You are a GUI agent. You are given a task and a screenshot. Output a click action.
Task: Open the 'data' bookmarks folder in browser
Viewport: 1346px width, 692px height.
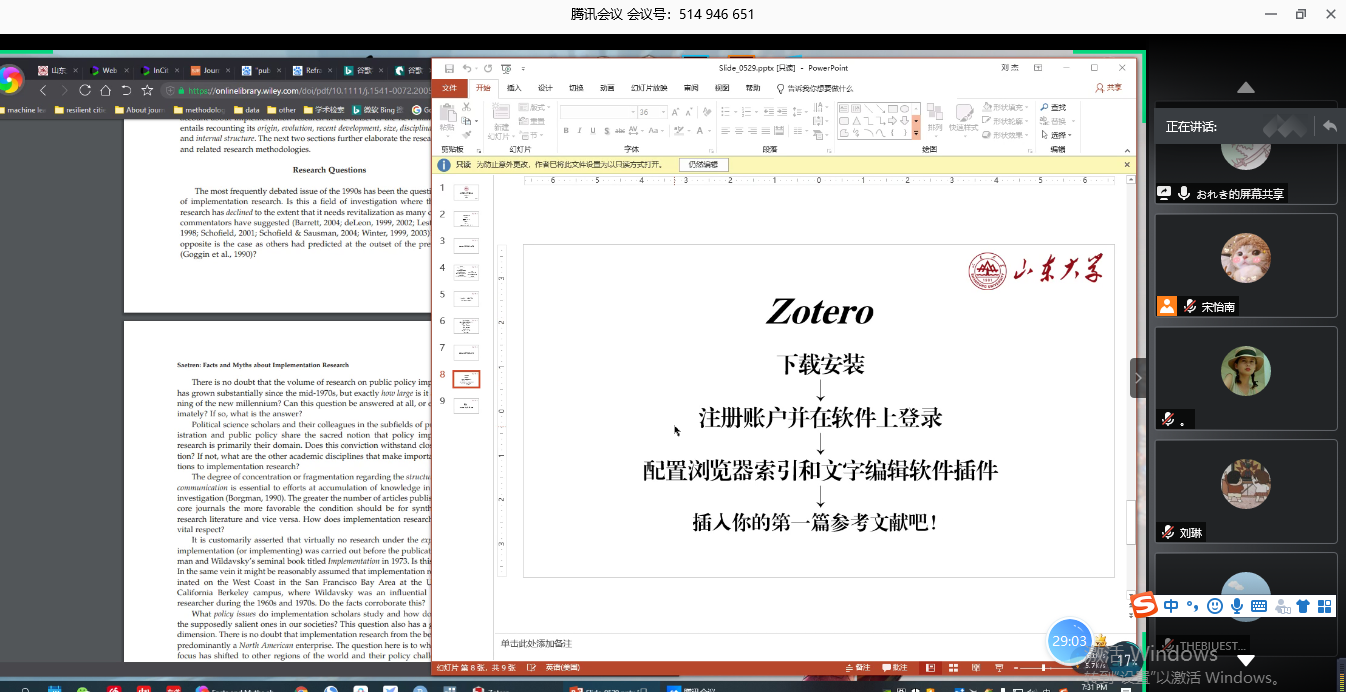click(x=247, y=110)
